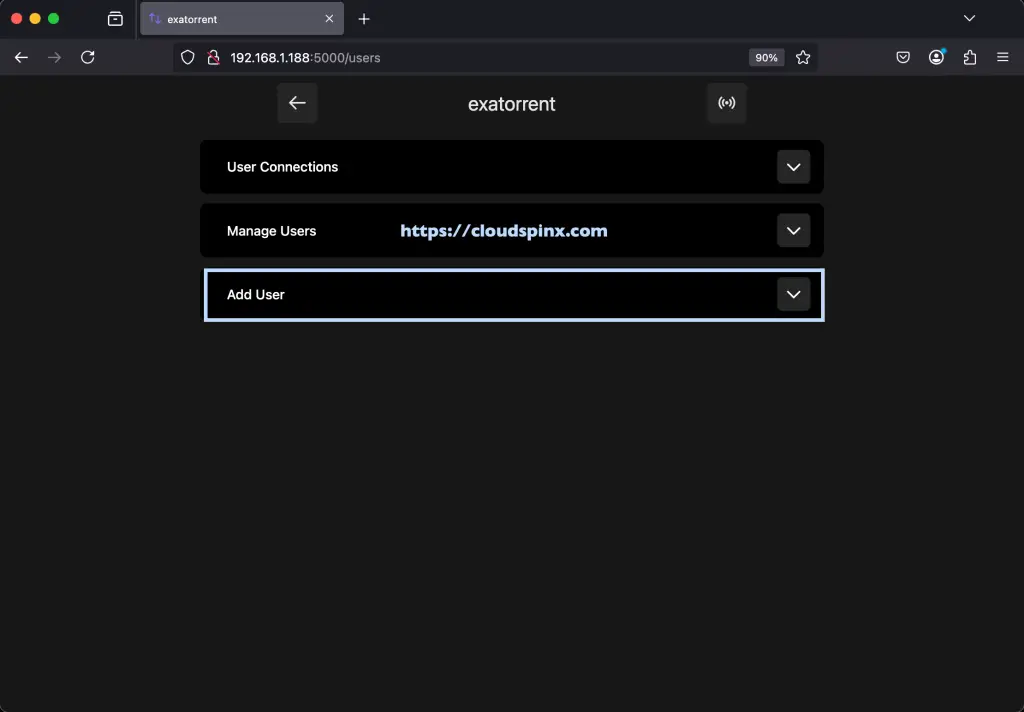Screen dimensions: 1024x712
Task: Open the tab overview chevron
Action: pyautogui.click(x=969, y=18)
